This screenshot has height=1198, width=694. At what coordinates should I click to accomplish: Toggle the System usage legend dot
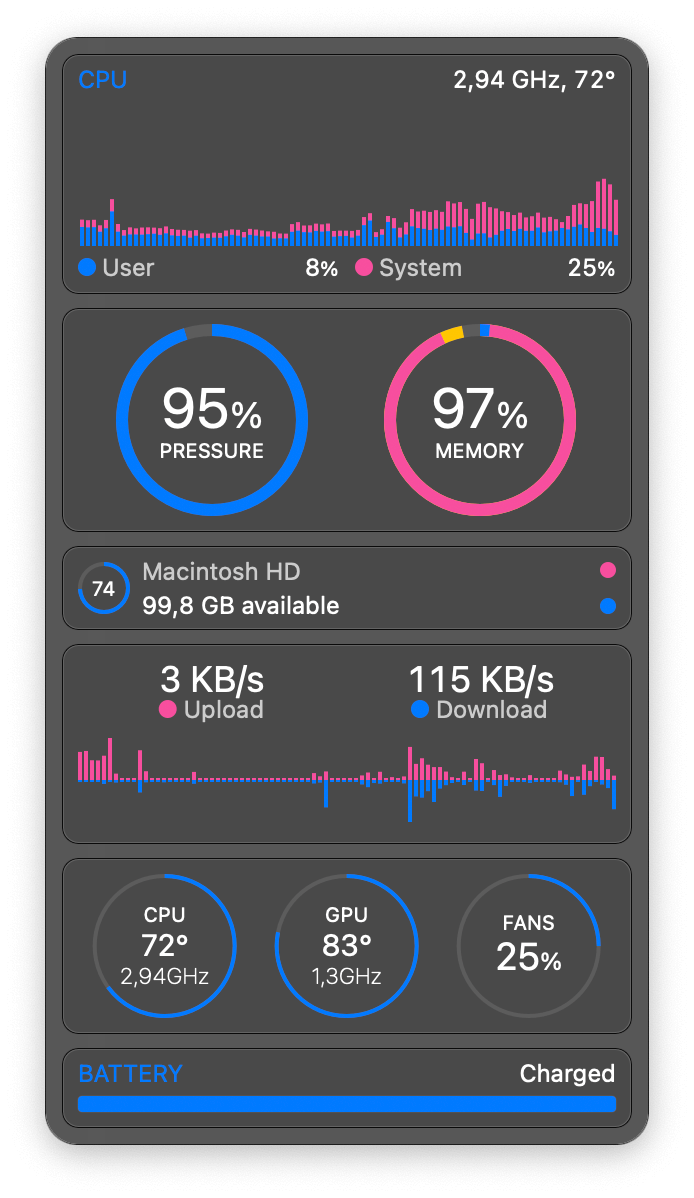pos(366,268)
